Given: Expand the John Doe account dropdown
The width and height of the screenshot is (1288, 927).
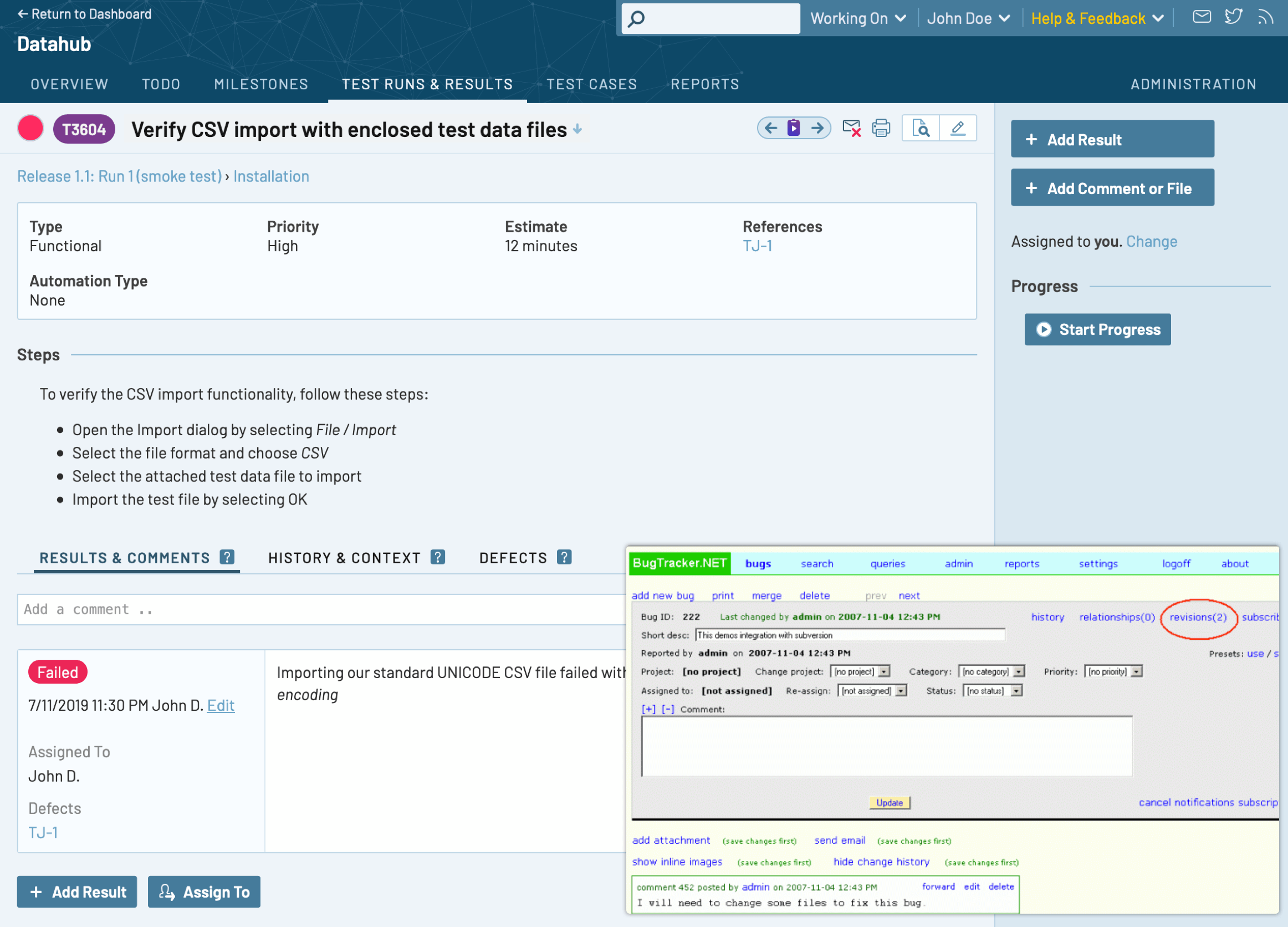Looking at the screenshot, I should (969, 18).
